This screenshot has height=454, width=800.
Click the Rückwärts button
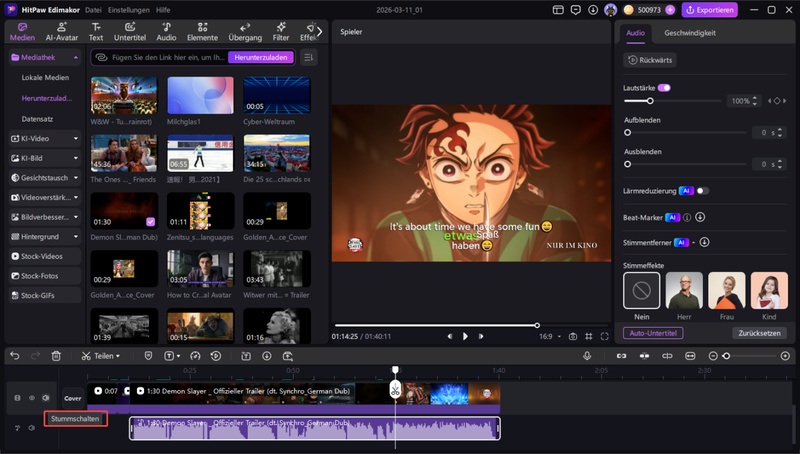click(650, 60)
